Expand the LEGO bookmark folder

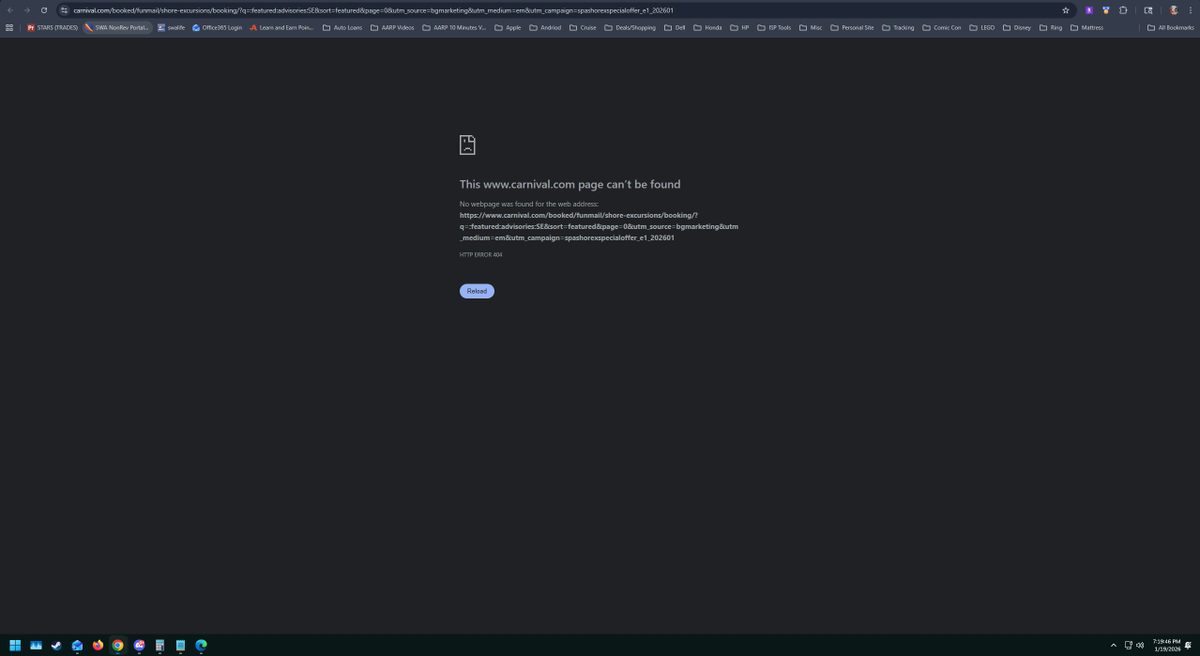[x=981, y=27]
